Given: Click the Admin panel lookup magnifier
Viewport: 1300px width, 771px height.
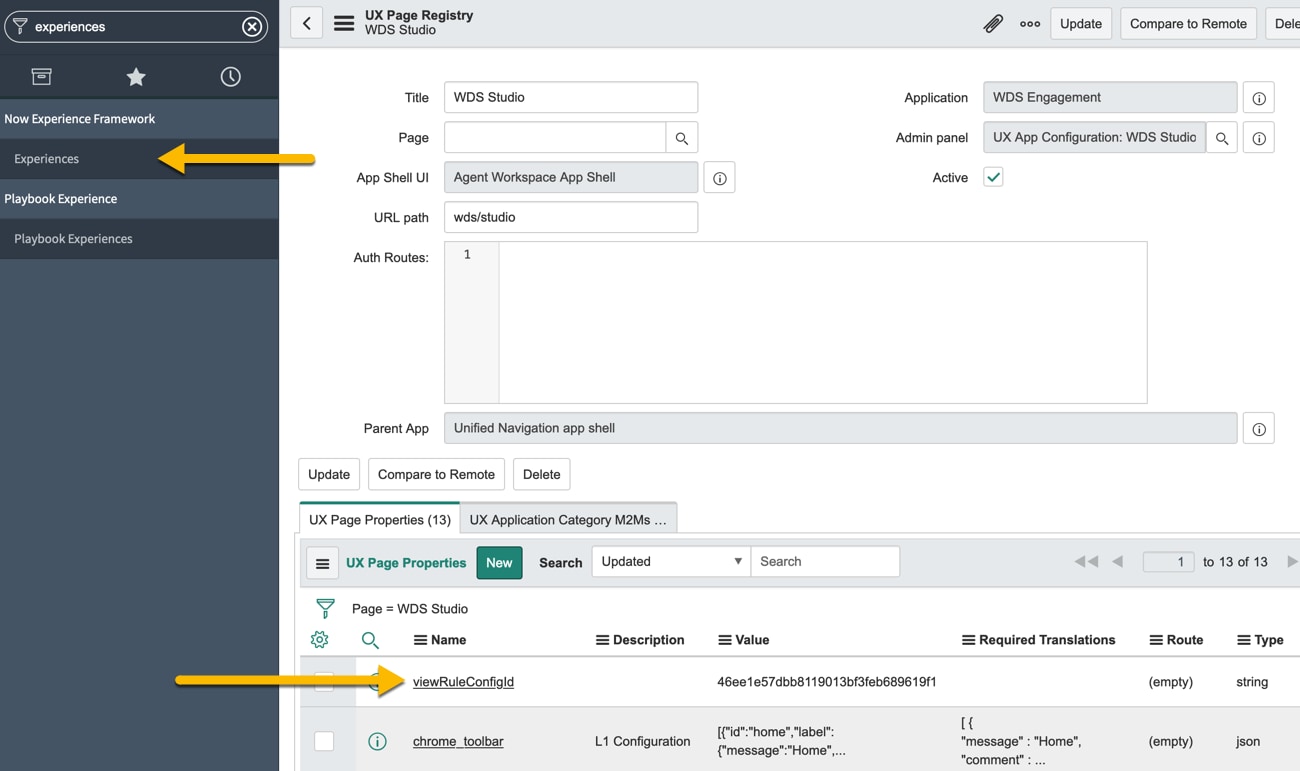Looking at the screenshot, I should (1221, 137).
